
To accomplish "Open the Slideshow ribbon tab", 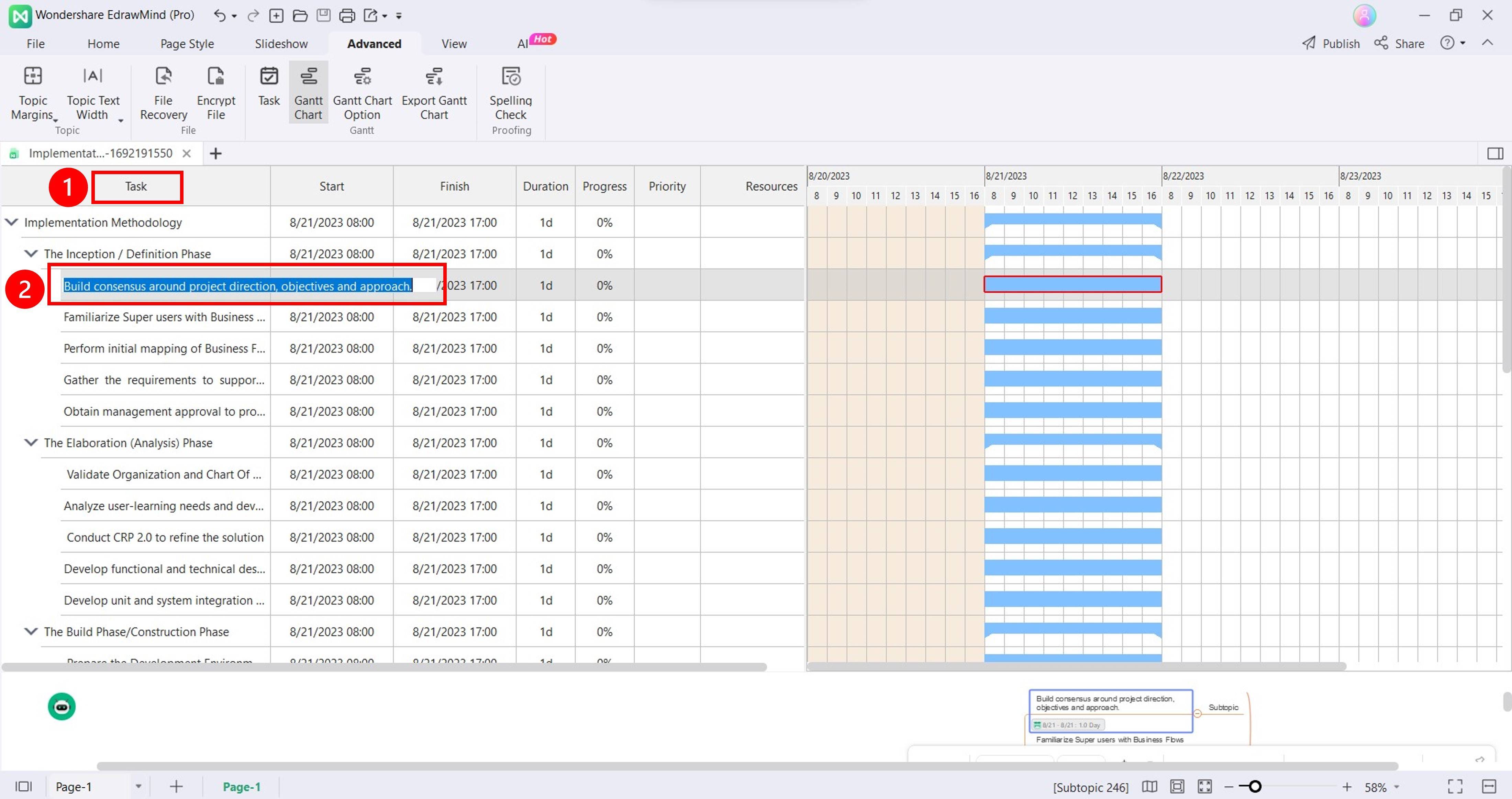I will pyautogui.click(x=280, y=44).
